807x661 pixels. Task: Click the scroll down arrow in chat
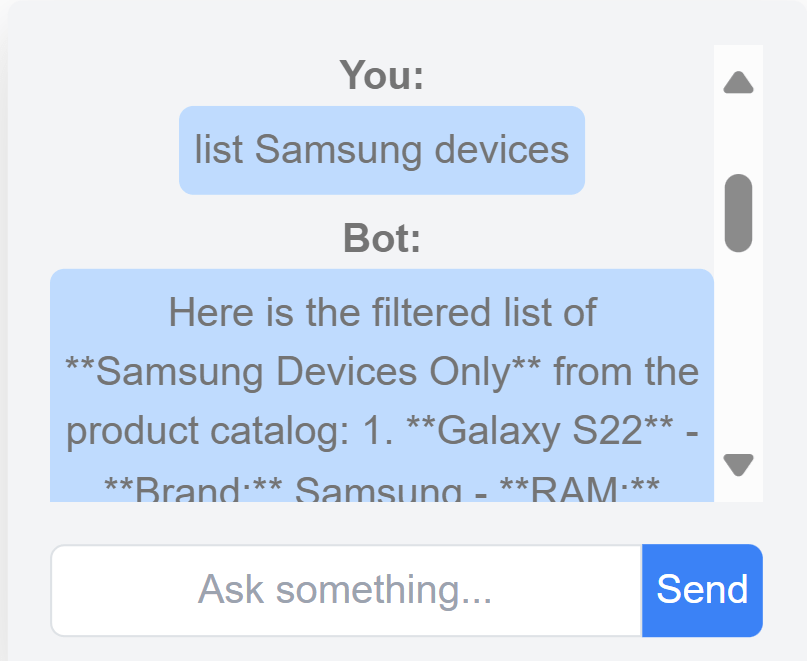[x=738, y=464]
